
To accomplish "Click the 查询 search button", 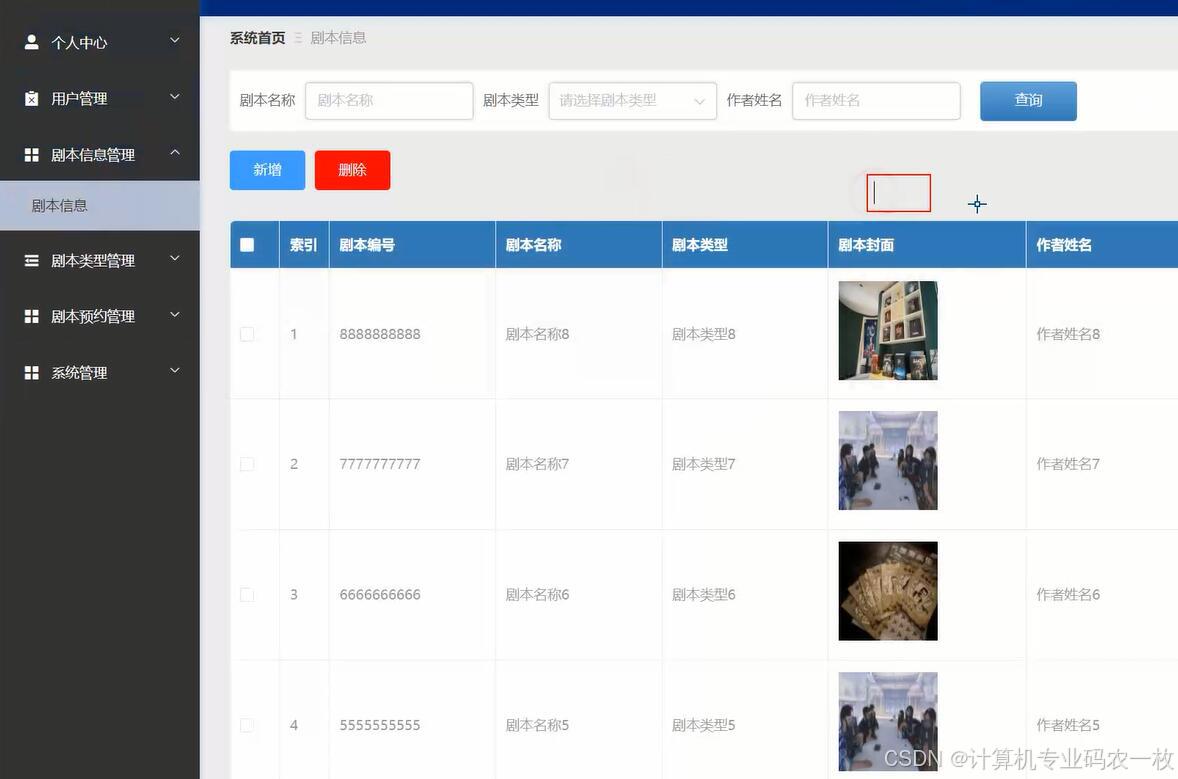I will (x=1028, y=100).
